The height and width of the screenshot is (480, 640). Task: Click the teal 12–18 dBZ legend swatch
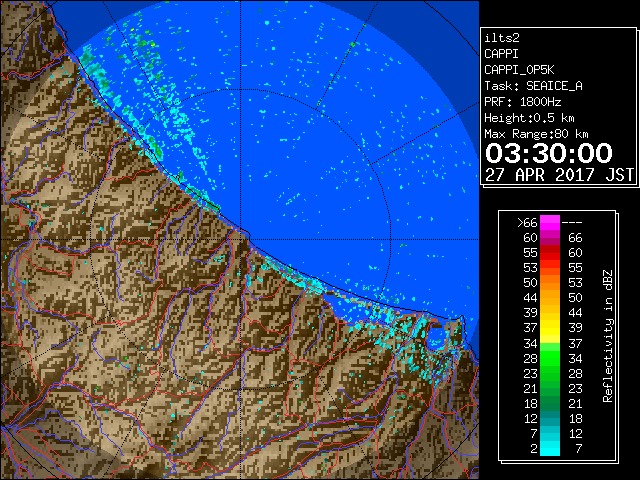coord(550,418)
